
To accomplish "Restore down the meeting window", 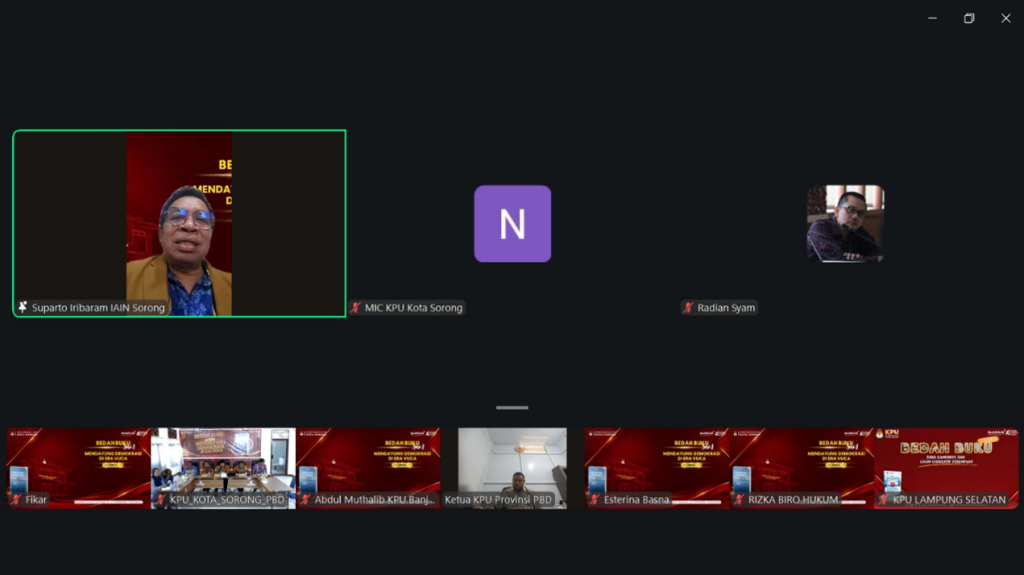I will (969, 18).
